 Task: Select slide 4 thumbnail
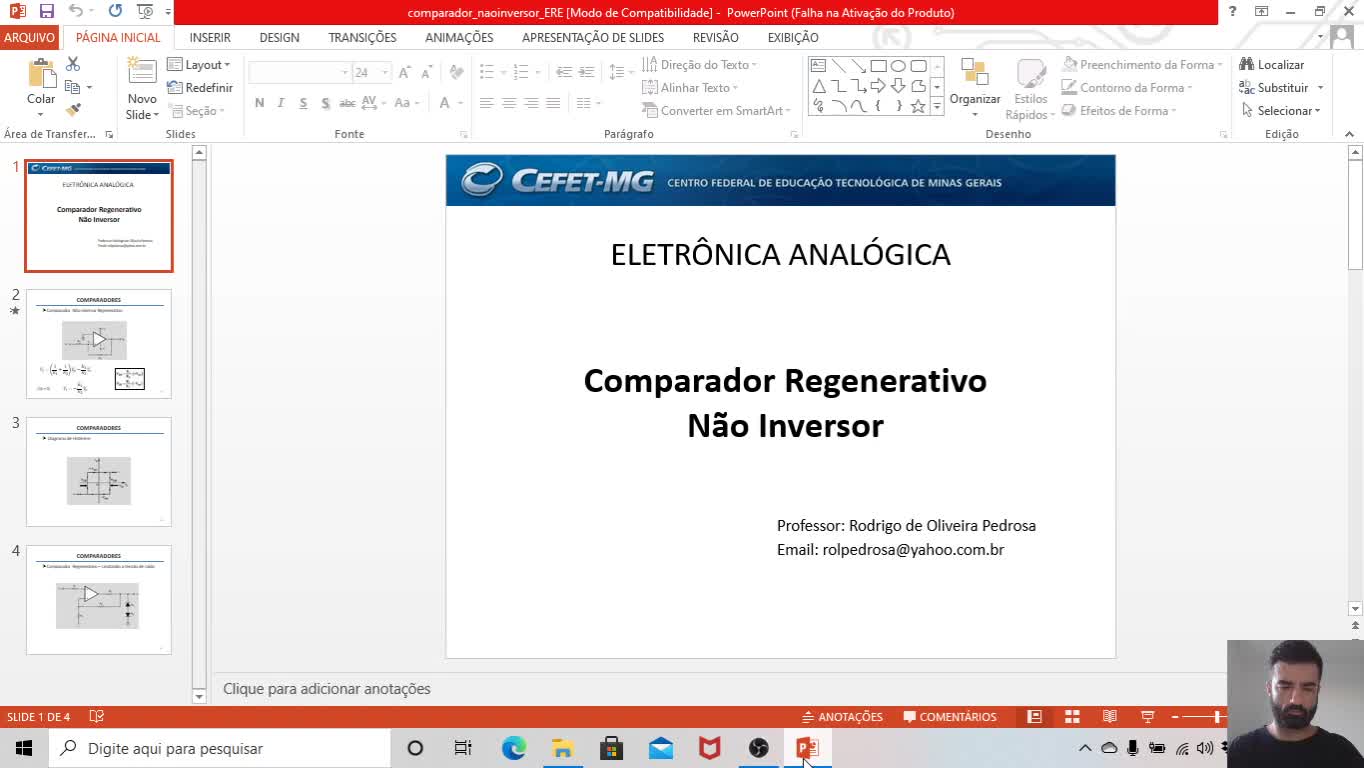(99, 600)
